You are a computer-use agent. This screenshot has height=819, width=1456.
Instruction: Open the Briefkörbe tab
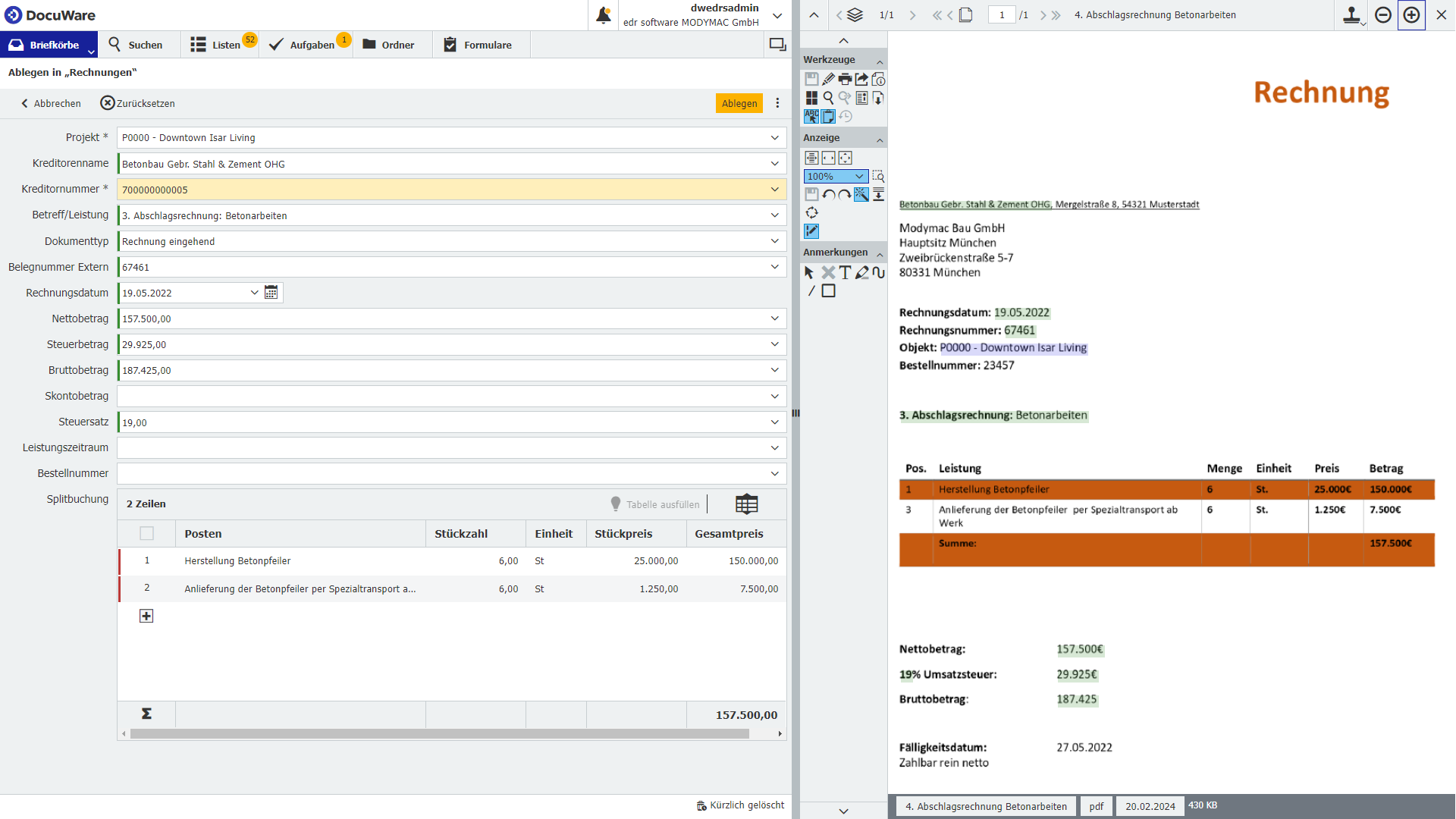pyautogui.click(x=49, y=45)
